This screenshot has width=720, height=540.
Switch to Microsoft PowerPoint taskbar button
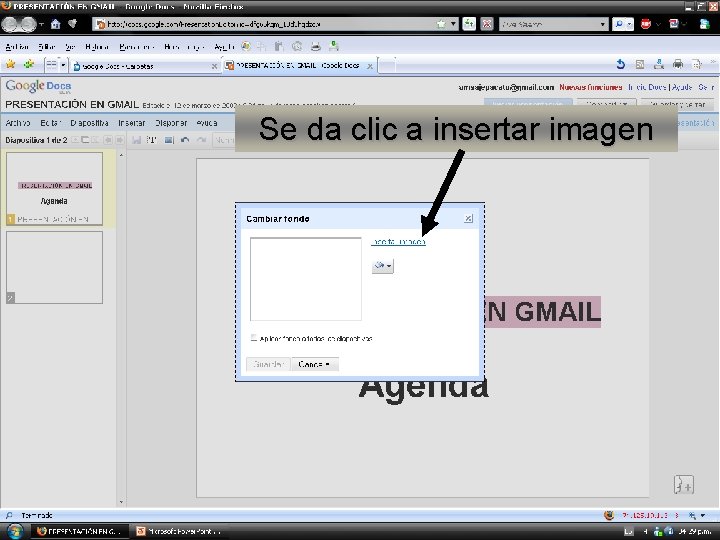click(178, 531)
